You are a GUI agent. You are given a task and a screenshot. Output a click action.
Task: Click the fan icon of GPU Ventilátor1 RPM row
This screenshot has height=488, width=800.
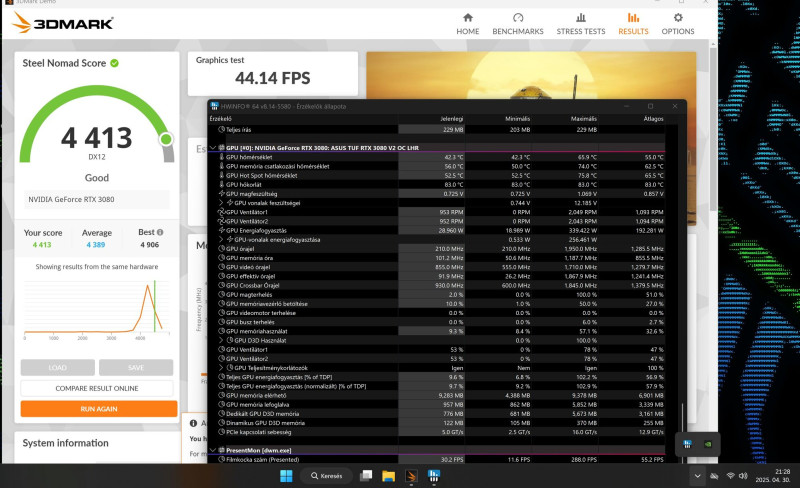(x=221, y=212)
